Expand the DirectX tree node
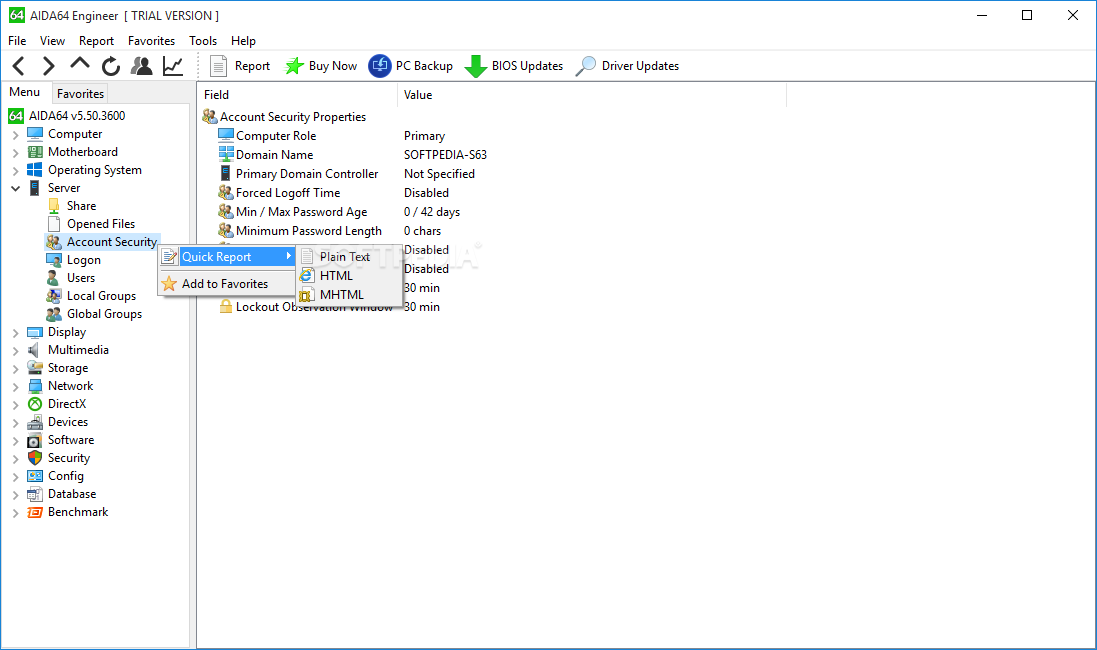The image size is (1097, 650). click(15, 404)
